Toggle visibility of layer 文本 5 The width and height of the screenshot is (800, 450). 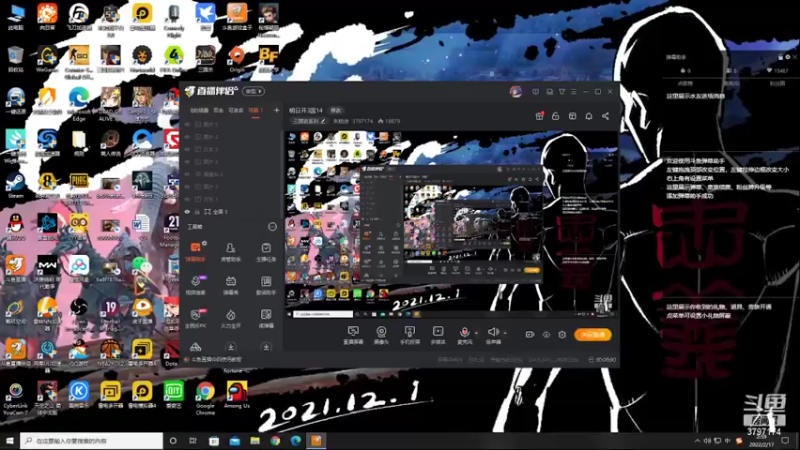click(x=187, y=149)
